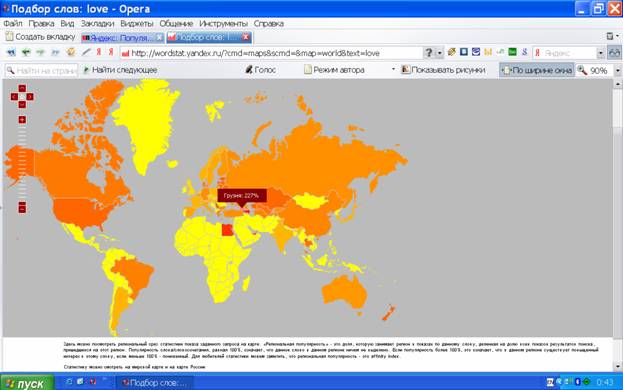Zoom out the map with minus button
Screen dimensions: 623x390
click(x=22, y=208)
